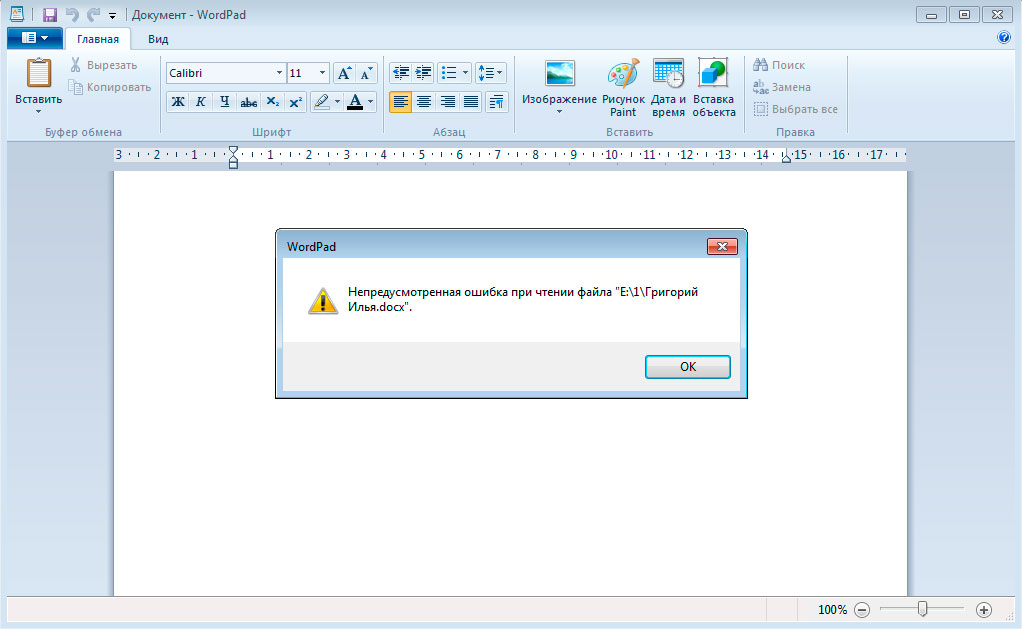This screenshot has width=1022, height=629.
Task: Click the Save icon in quick access toolbar
Action: point(50,14)
